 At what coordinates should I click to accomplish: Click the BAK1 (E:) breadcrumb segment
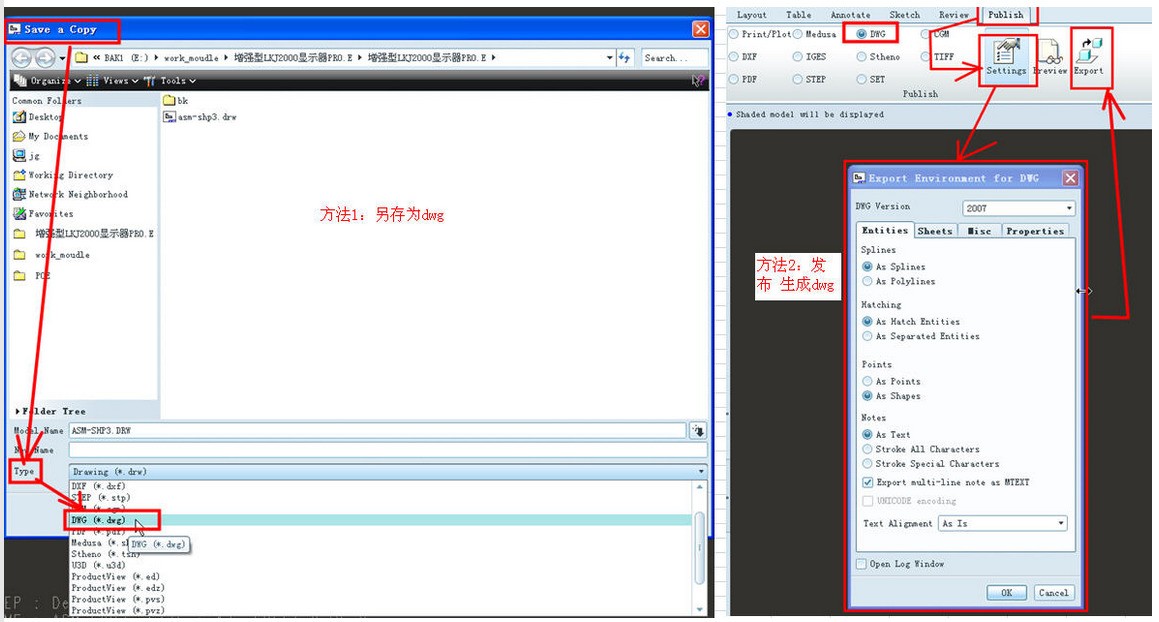click(x=126, y=58)
